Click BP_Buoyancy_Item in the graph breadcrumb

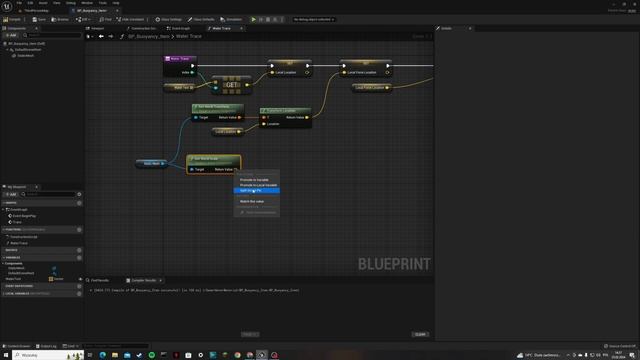tap(149, 36)
